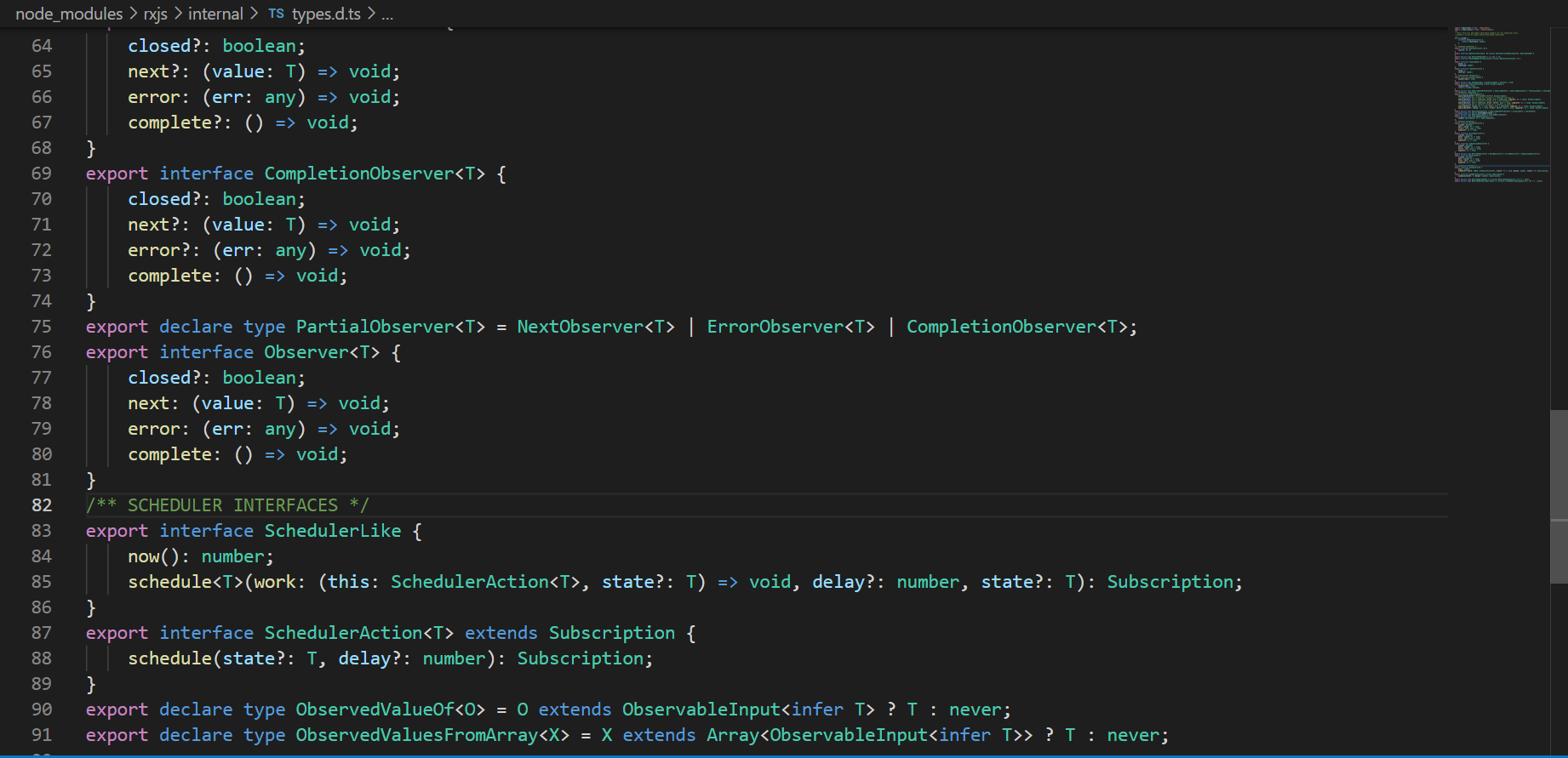Click line number 87 in gutter

[42, 633]
